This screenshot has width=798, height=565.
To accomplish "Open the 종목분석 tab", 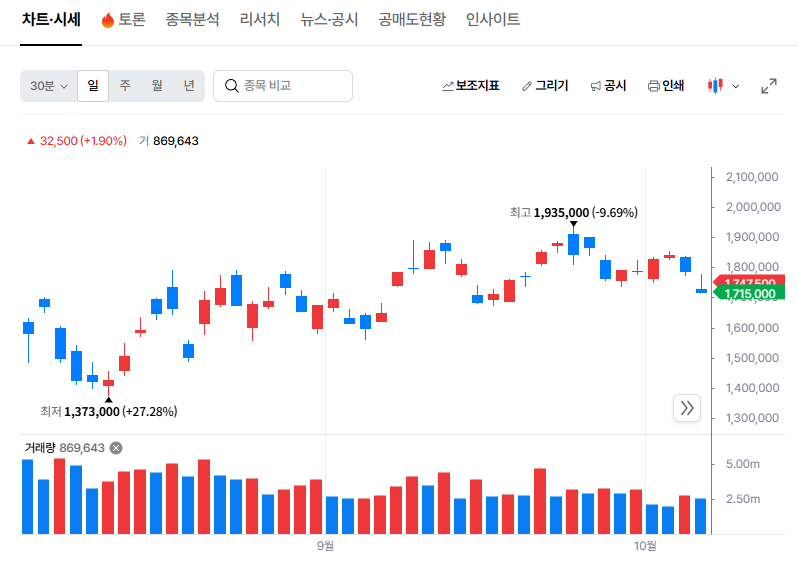I will click(192, 19).
